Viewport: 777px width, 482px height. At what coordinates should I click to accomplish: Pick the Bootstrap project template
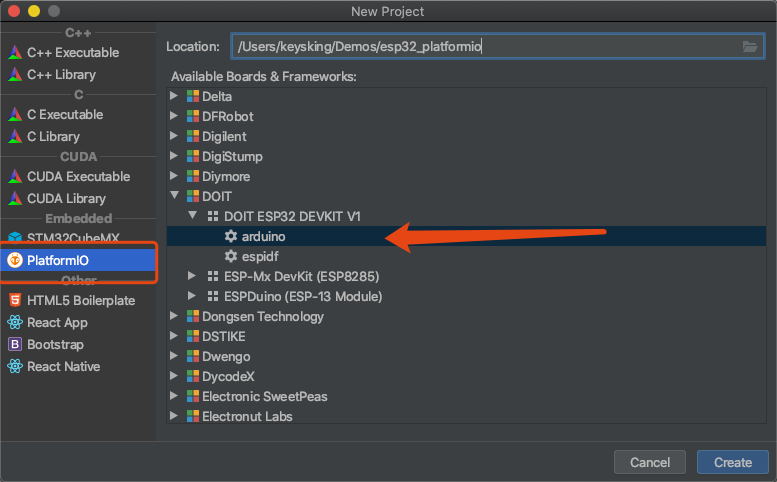55,344
